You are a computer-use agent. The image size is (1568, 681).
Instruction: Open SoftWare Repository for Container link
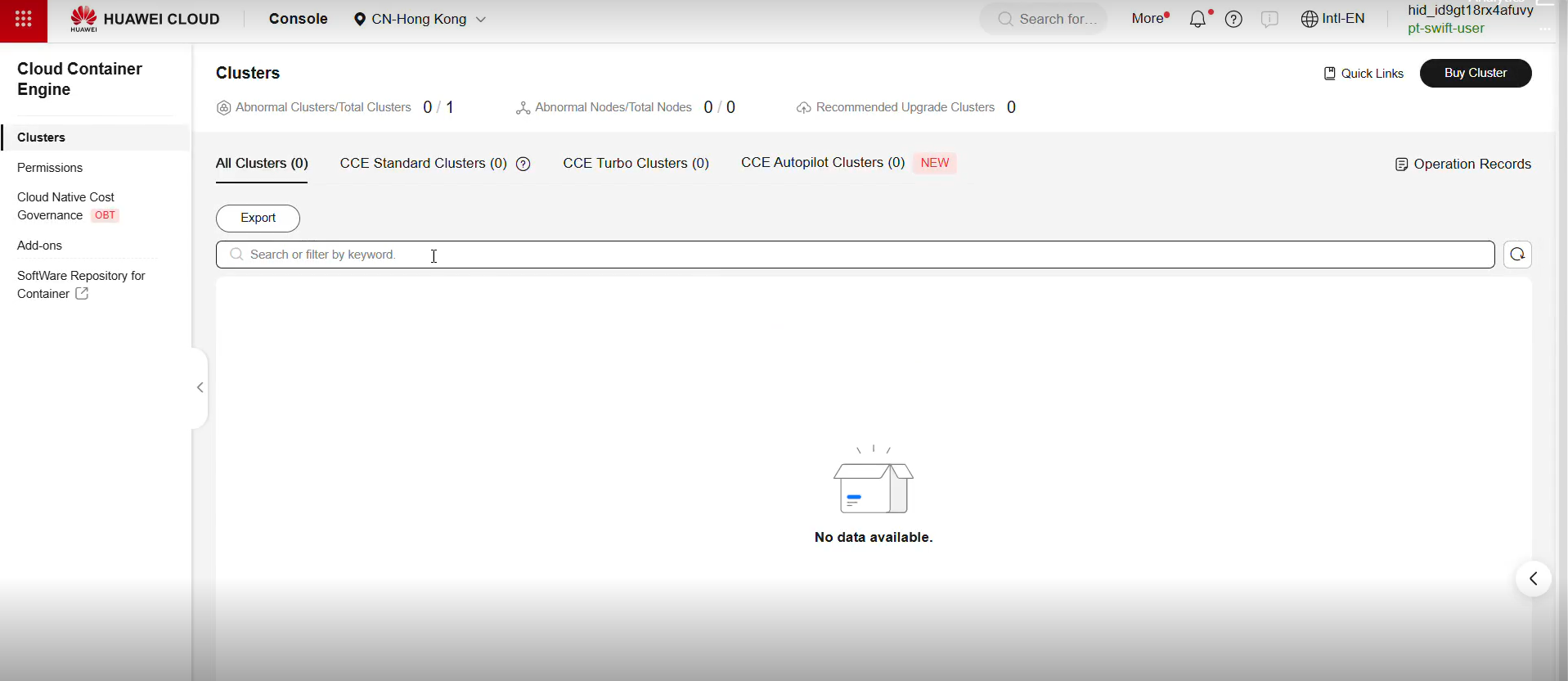[x=81, y=285]
